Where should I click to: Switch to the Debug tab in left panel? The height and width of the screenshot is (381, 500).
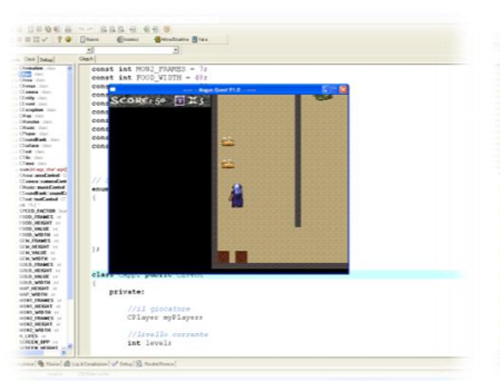(x=46, y=60)
